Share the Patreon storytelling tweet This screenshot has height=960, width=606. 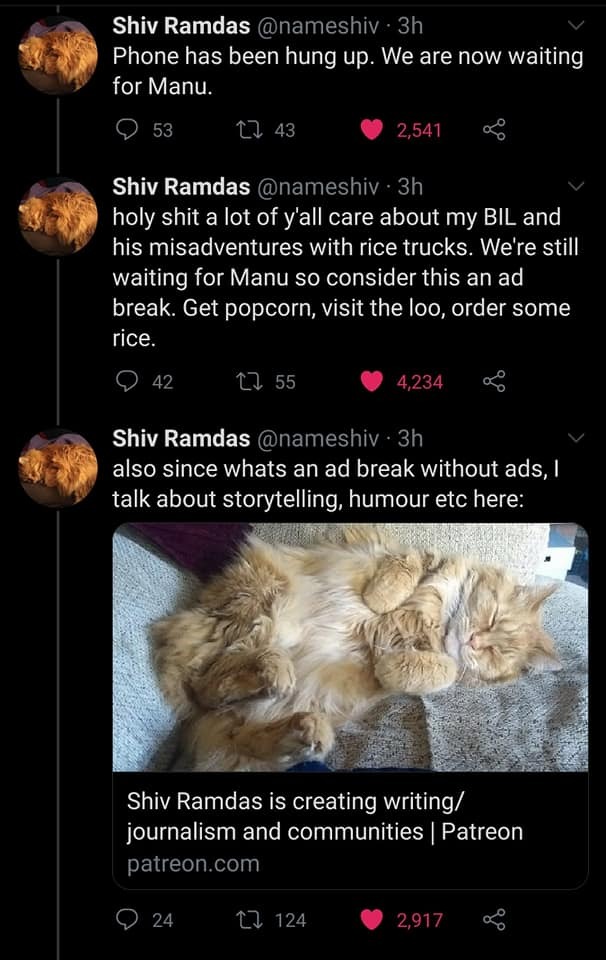tap(492, 920)
